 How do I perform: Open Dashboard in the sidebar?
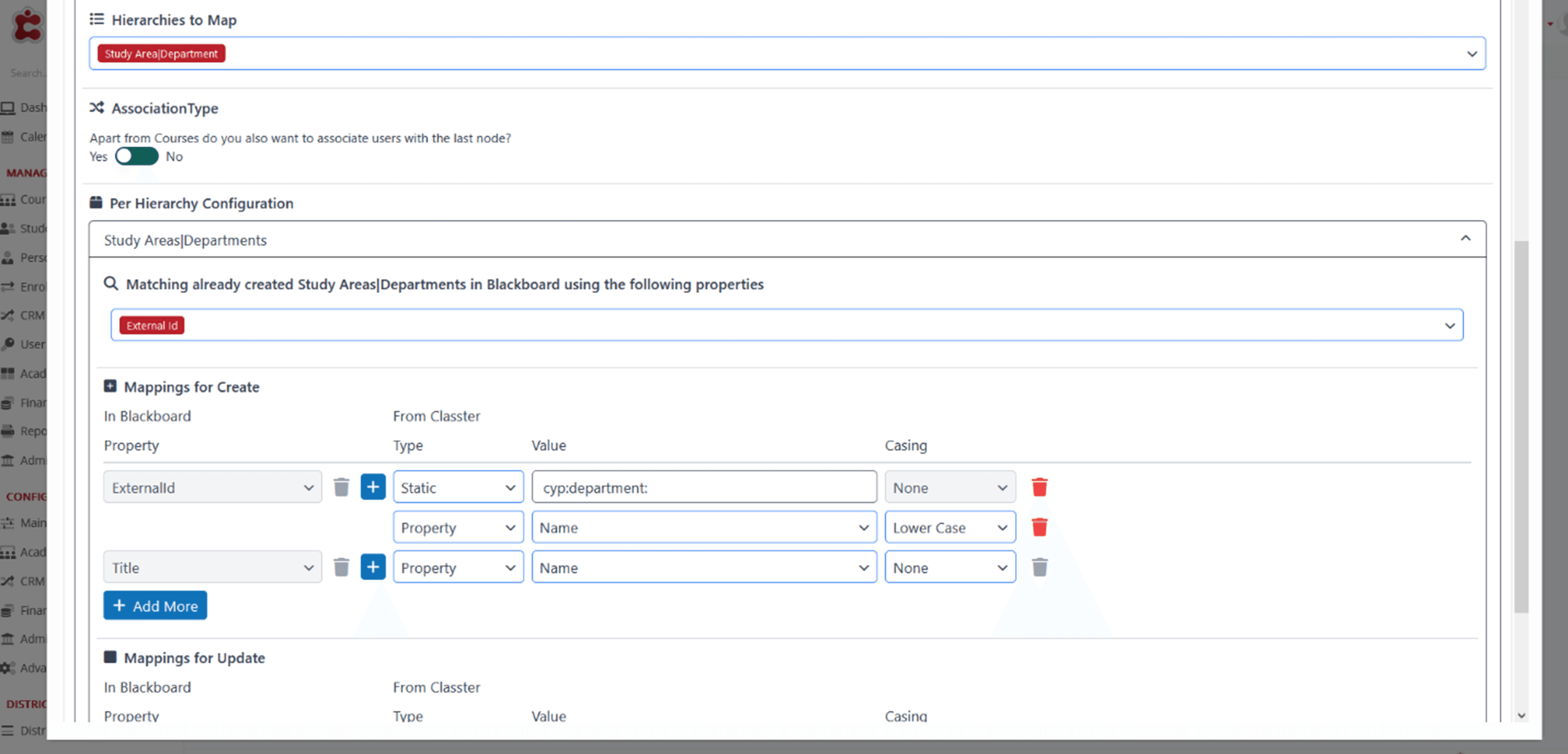(25, 108)
